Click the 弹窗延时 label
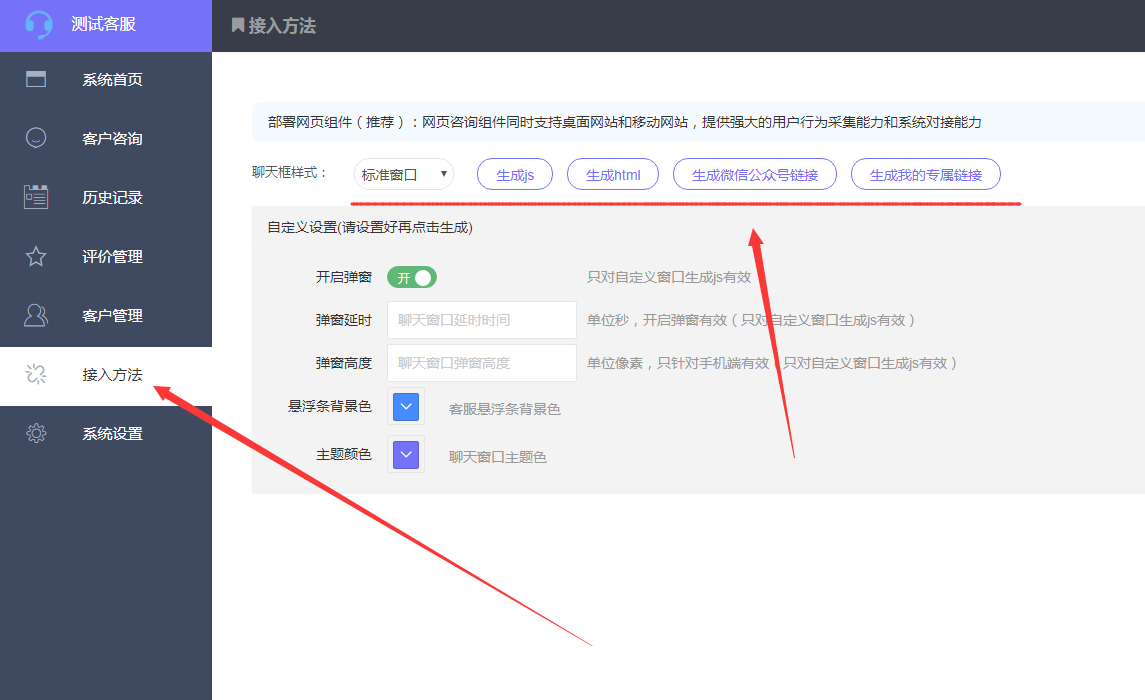Viewport: 1145px width, 700px height. [x=343, y=320]
